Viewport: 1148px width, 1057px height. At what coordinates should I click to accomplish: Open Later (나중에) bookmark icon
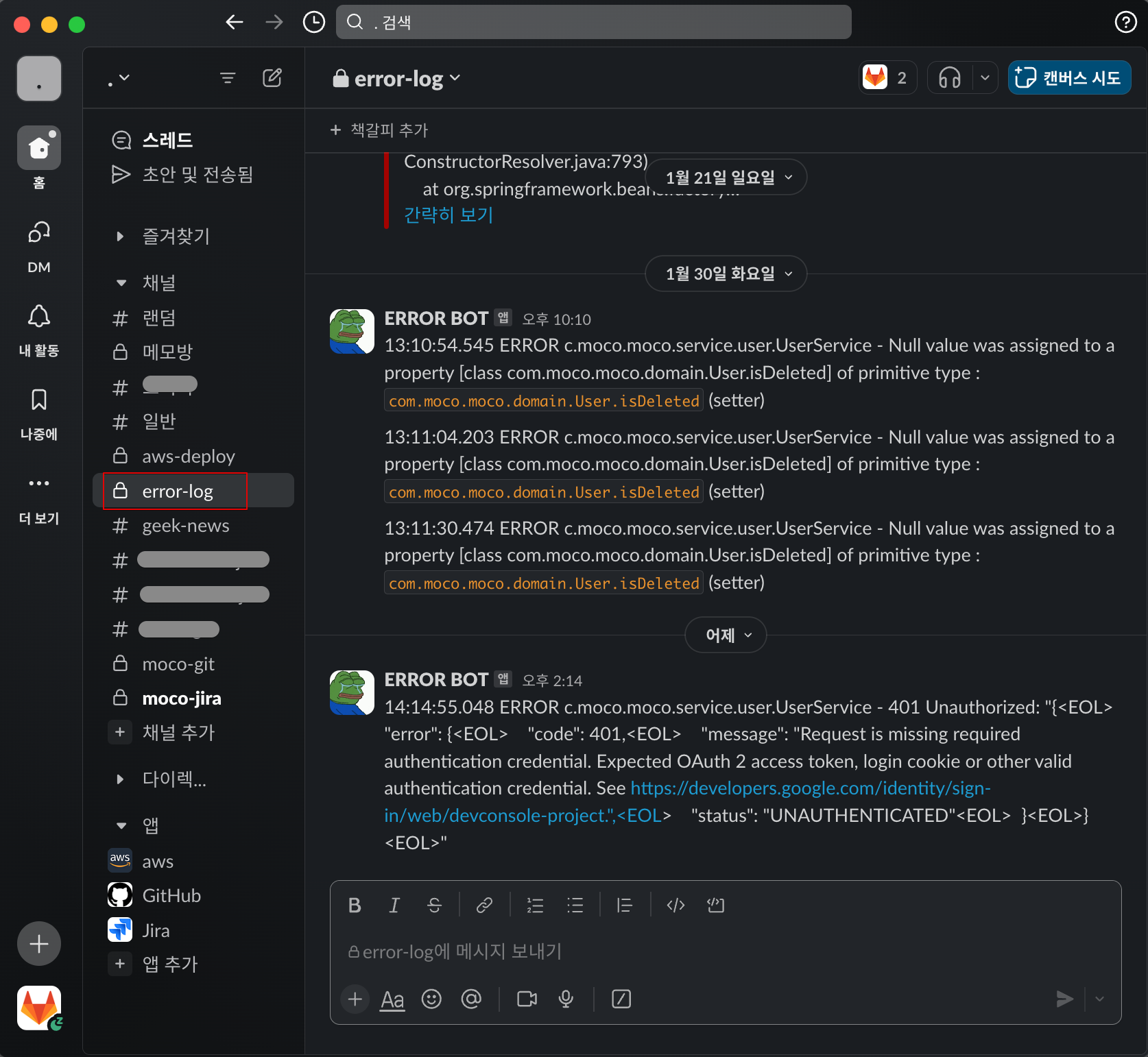[39, 415]
